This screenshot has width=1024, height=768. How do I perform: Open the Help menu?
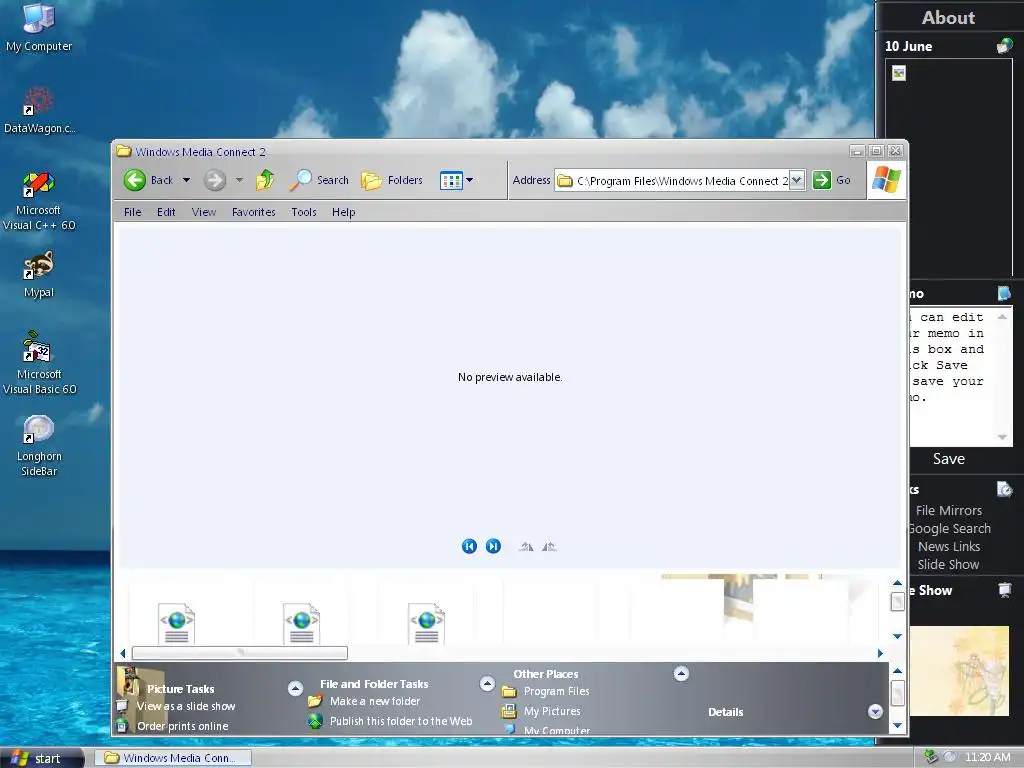344,212
